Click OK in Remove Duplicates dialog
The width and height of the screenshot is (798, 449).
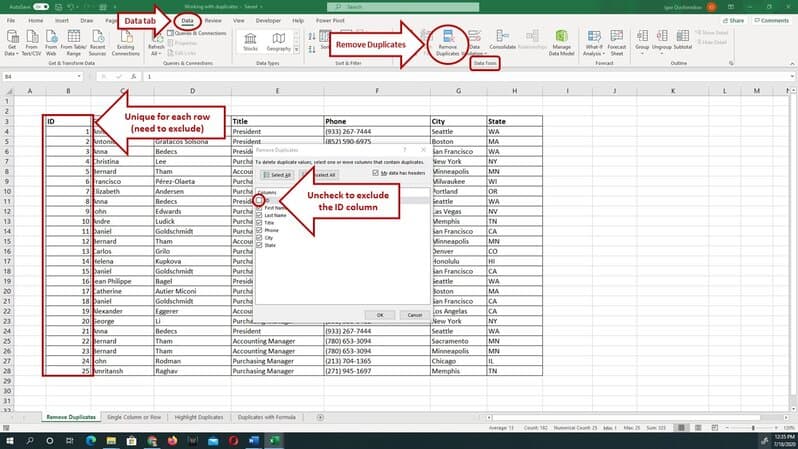click(x=380, y=315)
